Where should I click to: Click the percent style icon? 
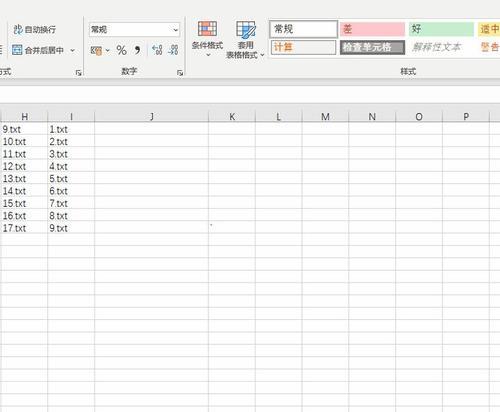pos(121,50)
